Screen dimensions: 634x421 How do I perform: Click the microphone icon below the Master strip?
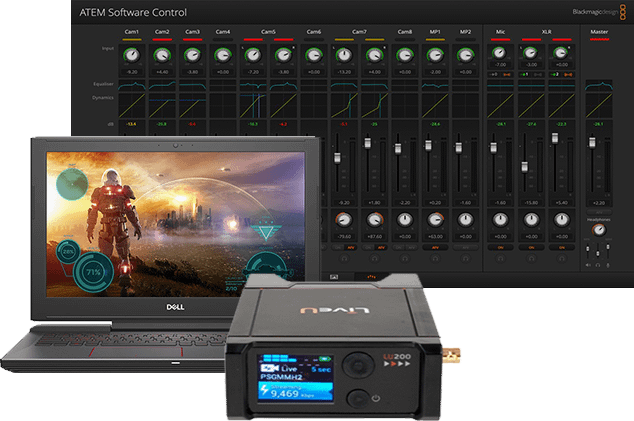click(x=608, y=265)
